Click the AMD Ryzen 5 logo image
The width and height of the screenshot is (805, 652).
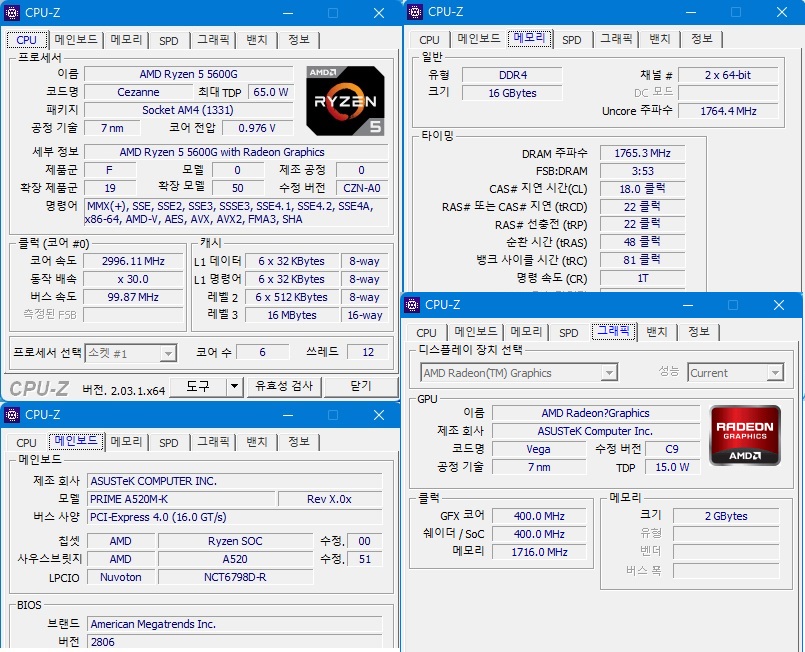345,101
